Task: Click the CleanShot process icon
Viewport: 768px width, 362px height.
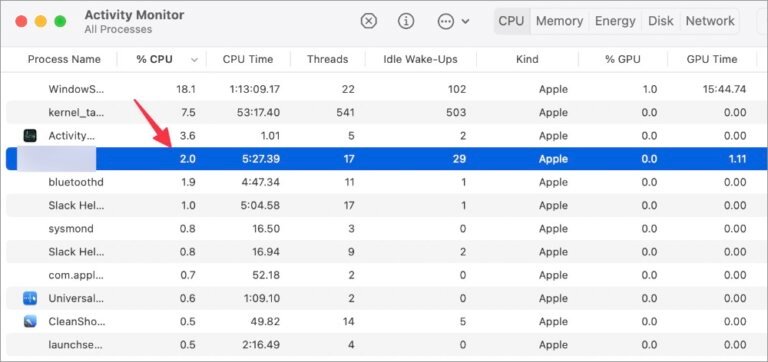Action: click(x=30, y=321)
